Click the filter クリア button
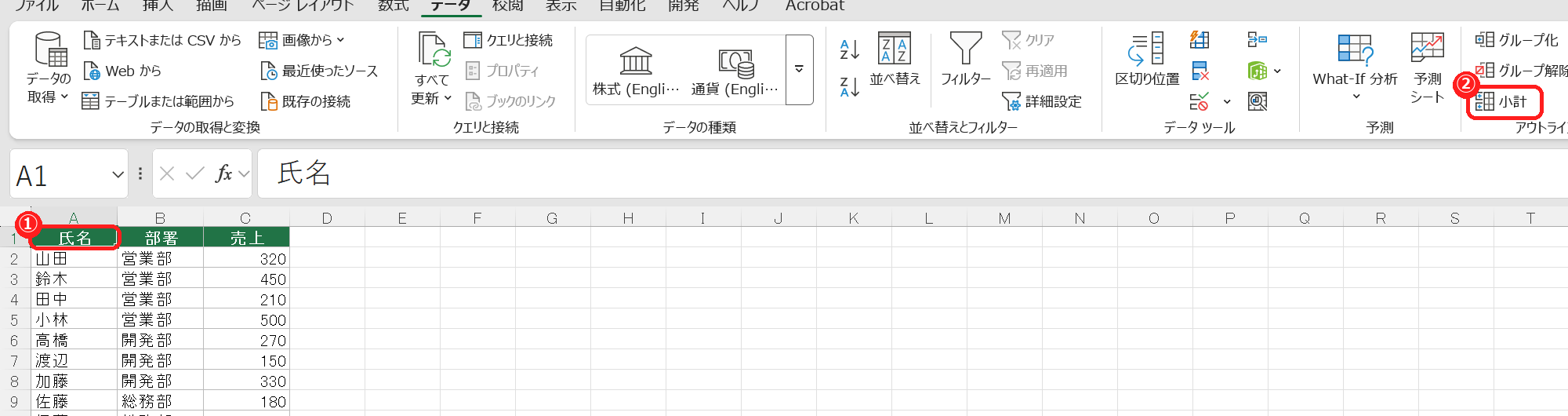Screen dimensions: 1568x416 pyautogui.click(x=1028, y=40)
